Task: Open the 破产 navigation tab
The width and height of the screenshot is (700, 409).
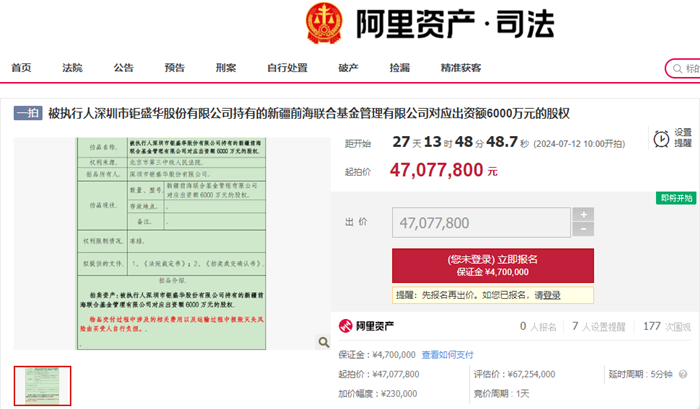Action: 348,68
